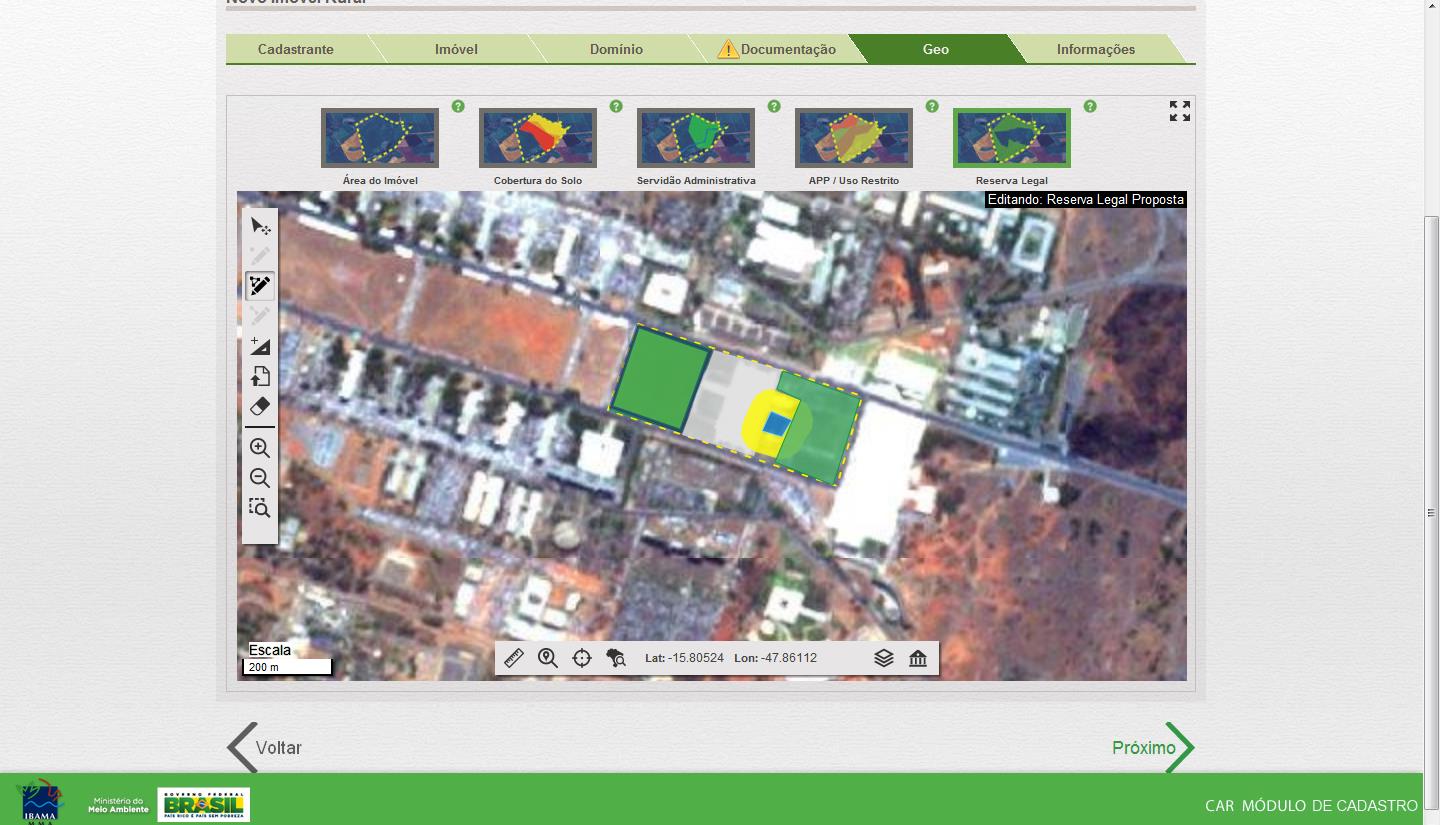1440x825 pixels.
Task: Open help for Servidão Administrativa
Action: 774,106
